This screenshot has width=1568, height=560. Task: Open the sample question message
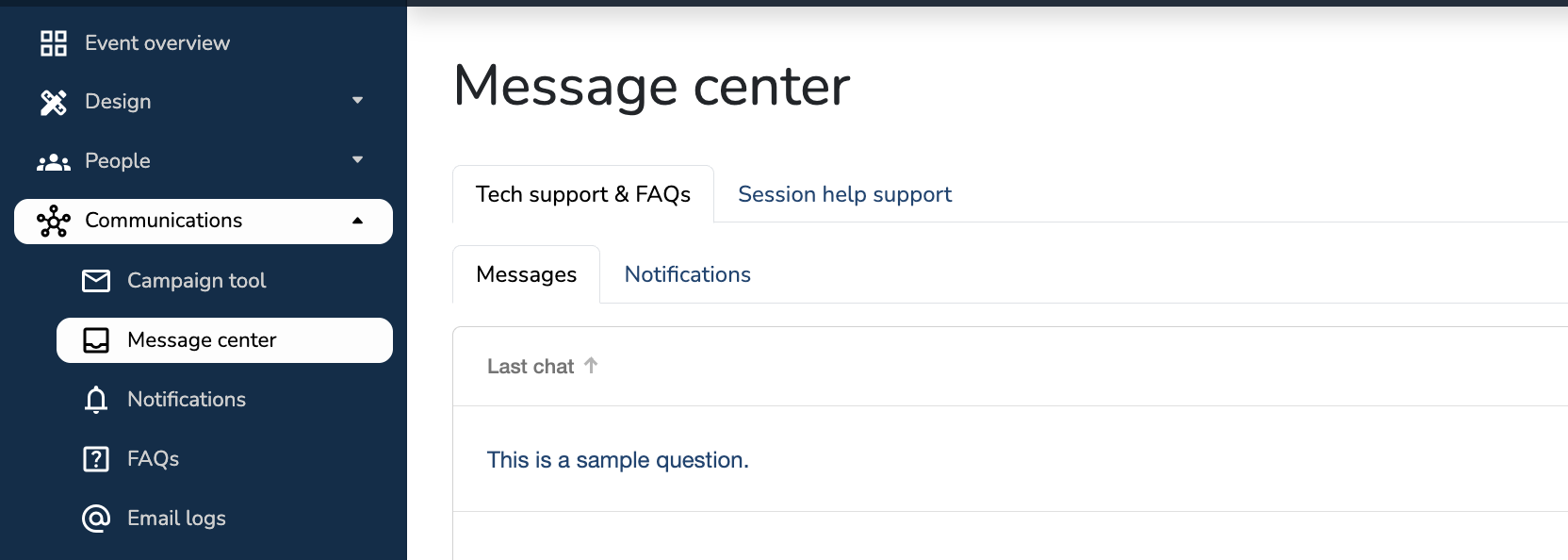(x=617, y=460)
